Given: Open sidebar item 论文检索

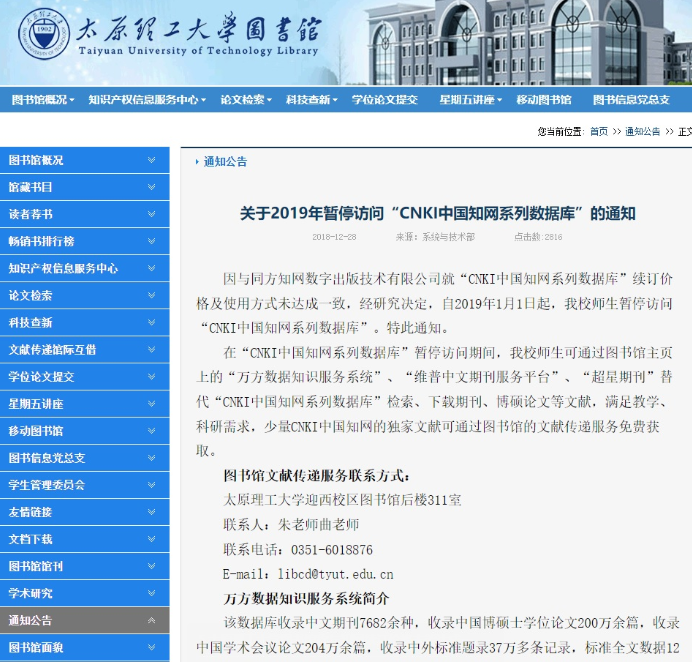Looking at the screenshot, I should pyautogui.click(x=84, y=295).
